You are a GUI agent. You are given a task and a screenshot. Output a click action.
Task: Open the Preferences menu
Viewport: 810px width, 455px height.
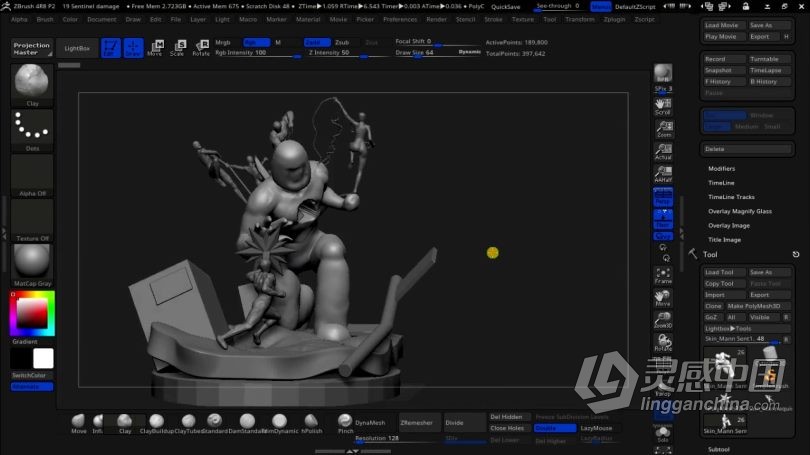(x=400, y=19)
